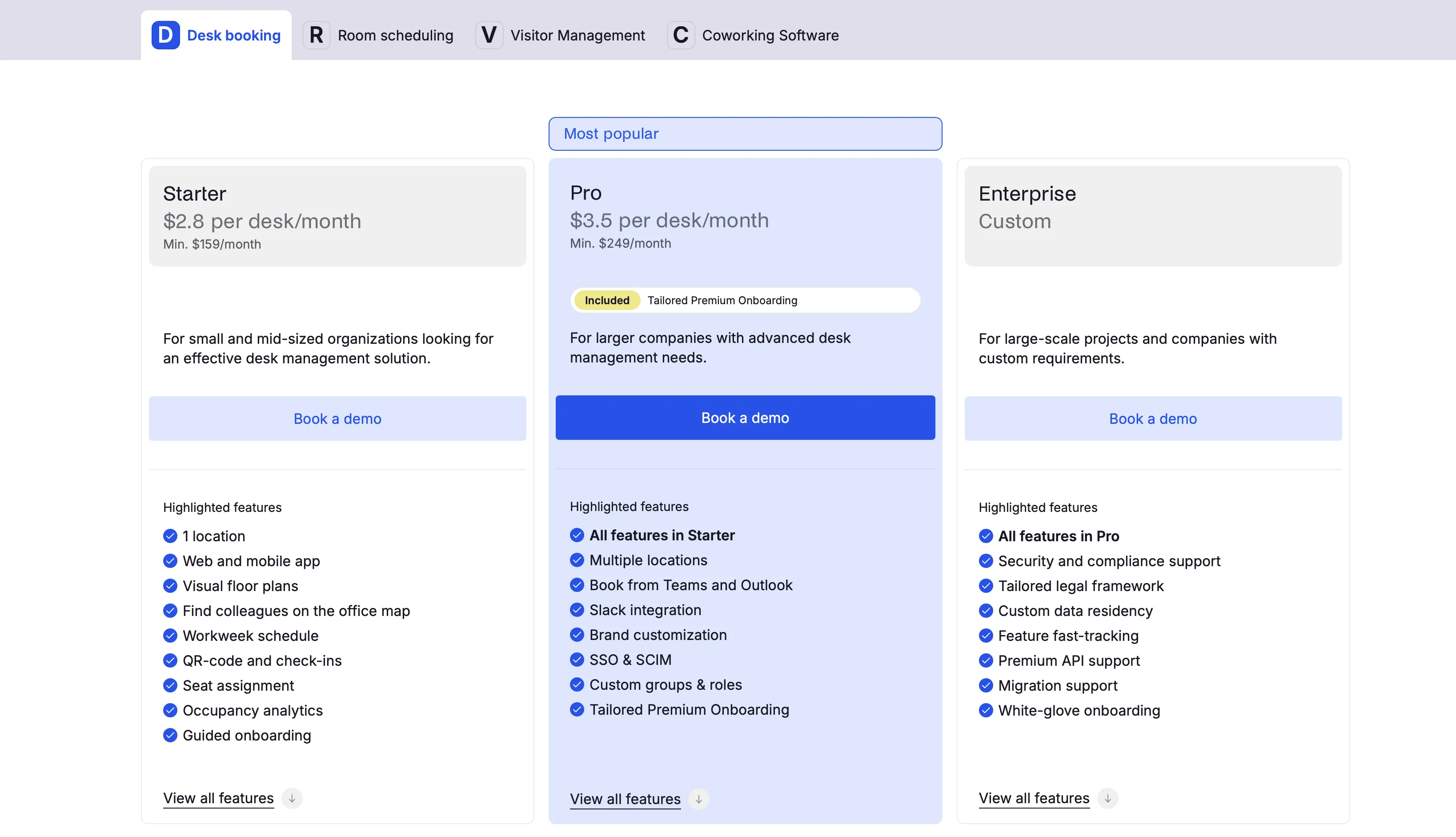Click the check beside Brand customization

(x=577, y=635)
